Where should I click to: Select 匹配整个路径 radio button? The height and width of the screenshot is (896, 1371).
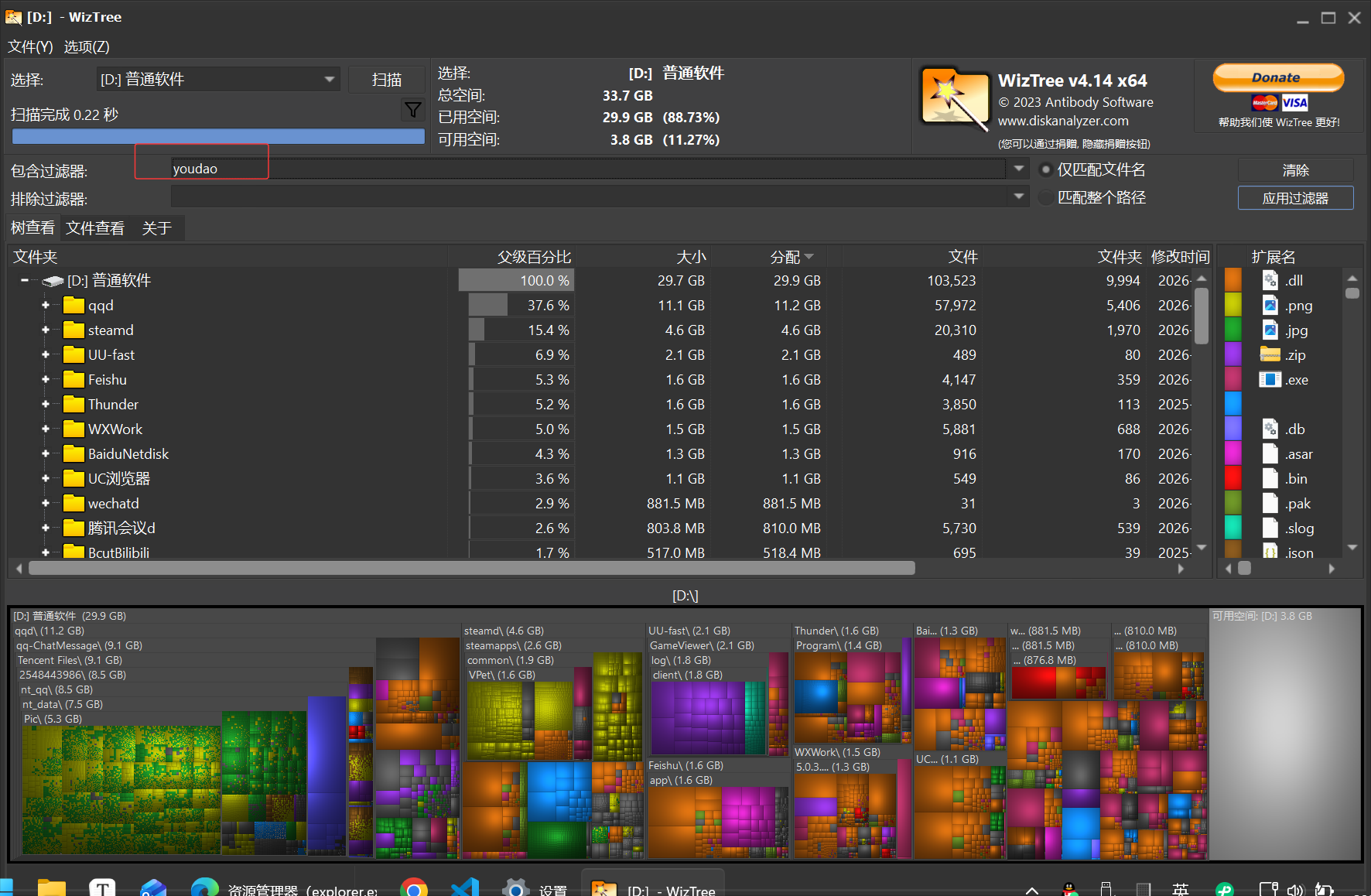[1046, 197]
